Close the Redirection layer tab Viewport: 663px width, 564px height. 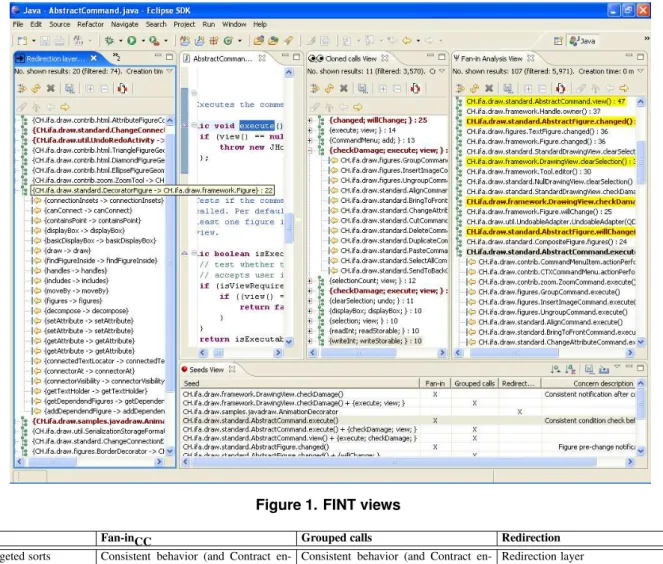[x=93, y=58]
